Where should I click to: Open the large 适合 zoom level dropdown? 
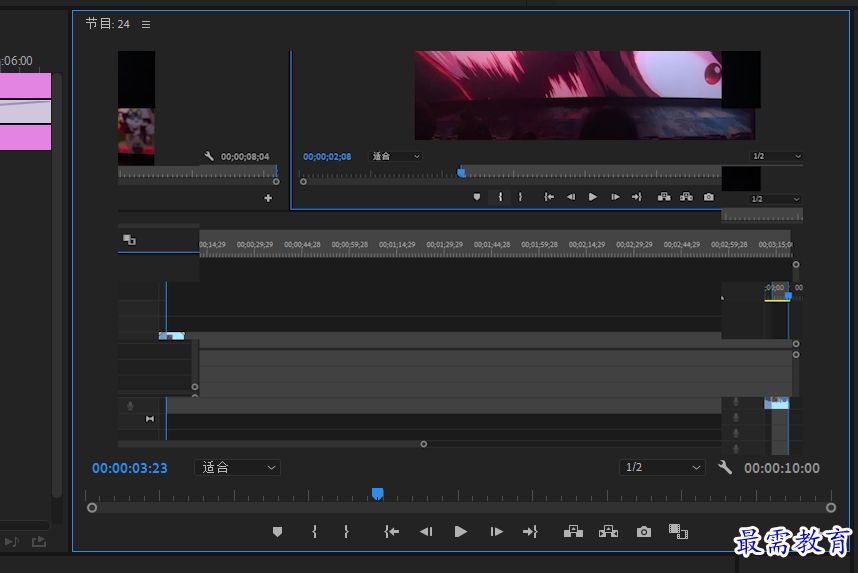point(237,467)
